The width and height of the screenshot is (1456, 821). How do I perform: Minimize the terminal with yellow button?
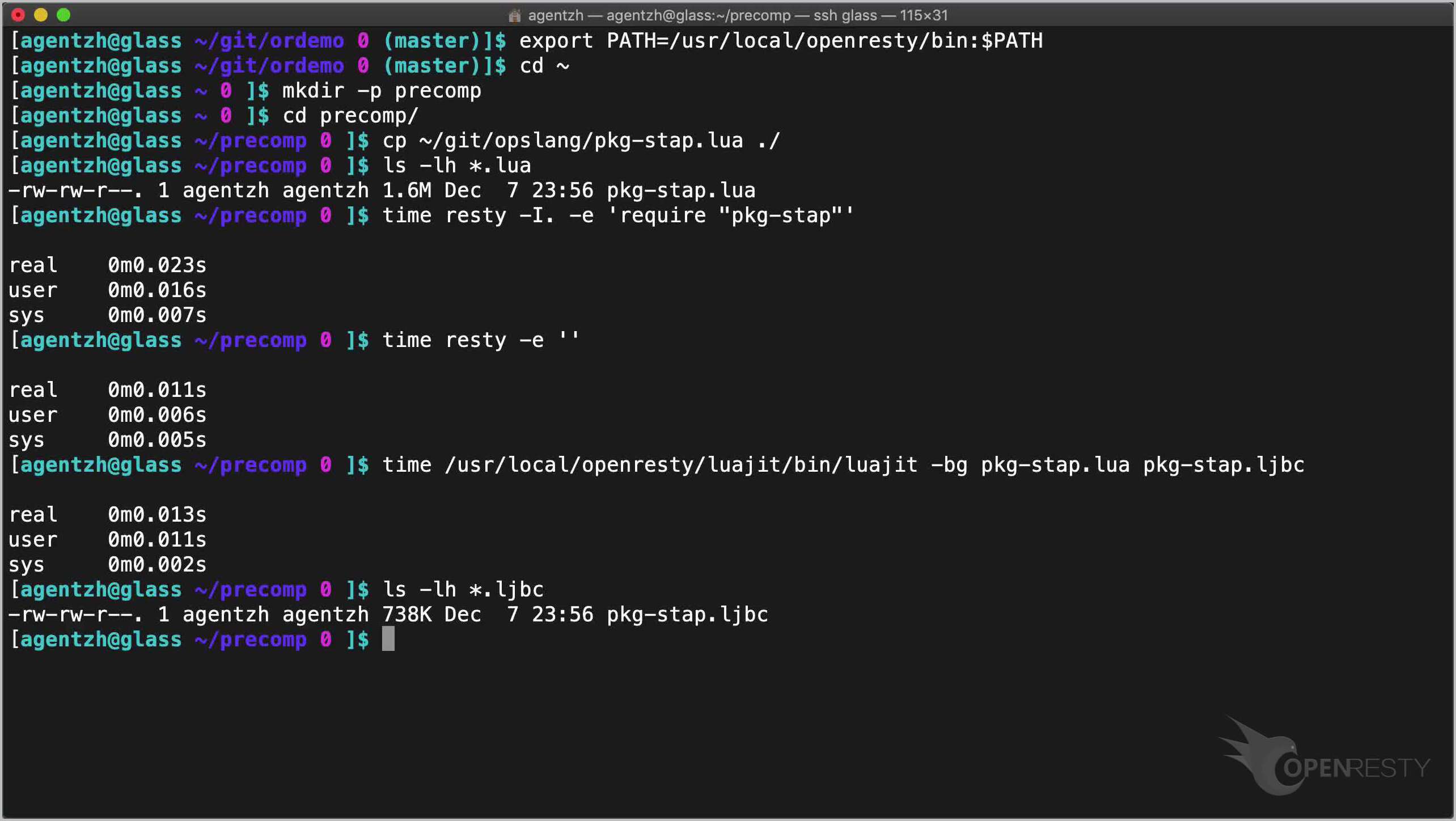click(41, 15)
